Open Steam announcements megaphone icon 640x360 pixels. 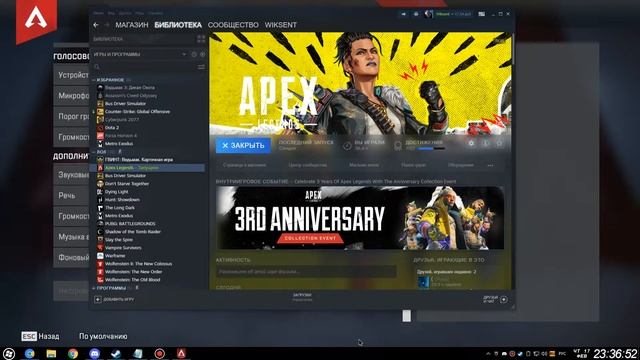[x=403, y=14]
